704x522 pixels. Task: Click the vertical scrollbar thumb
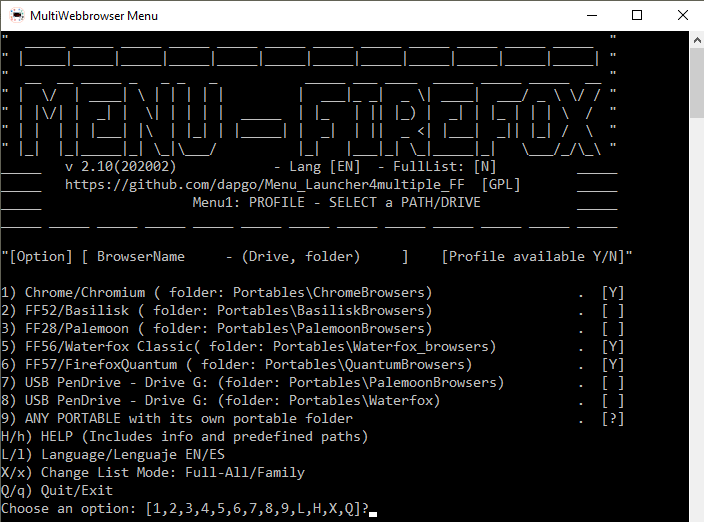696,83
